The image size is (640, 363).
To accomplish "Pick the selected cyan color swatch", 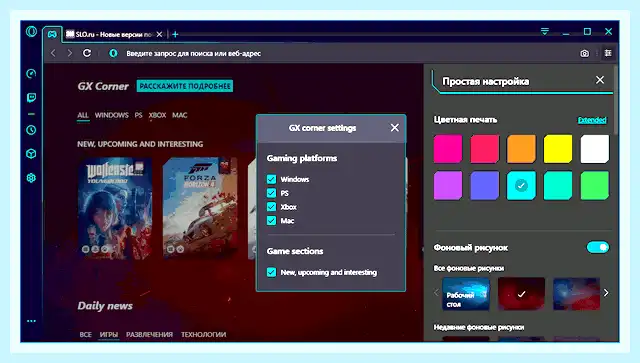I will (x=521, y=185).
